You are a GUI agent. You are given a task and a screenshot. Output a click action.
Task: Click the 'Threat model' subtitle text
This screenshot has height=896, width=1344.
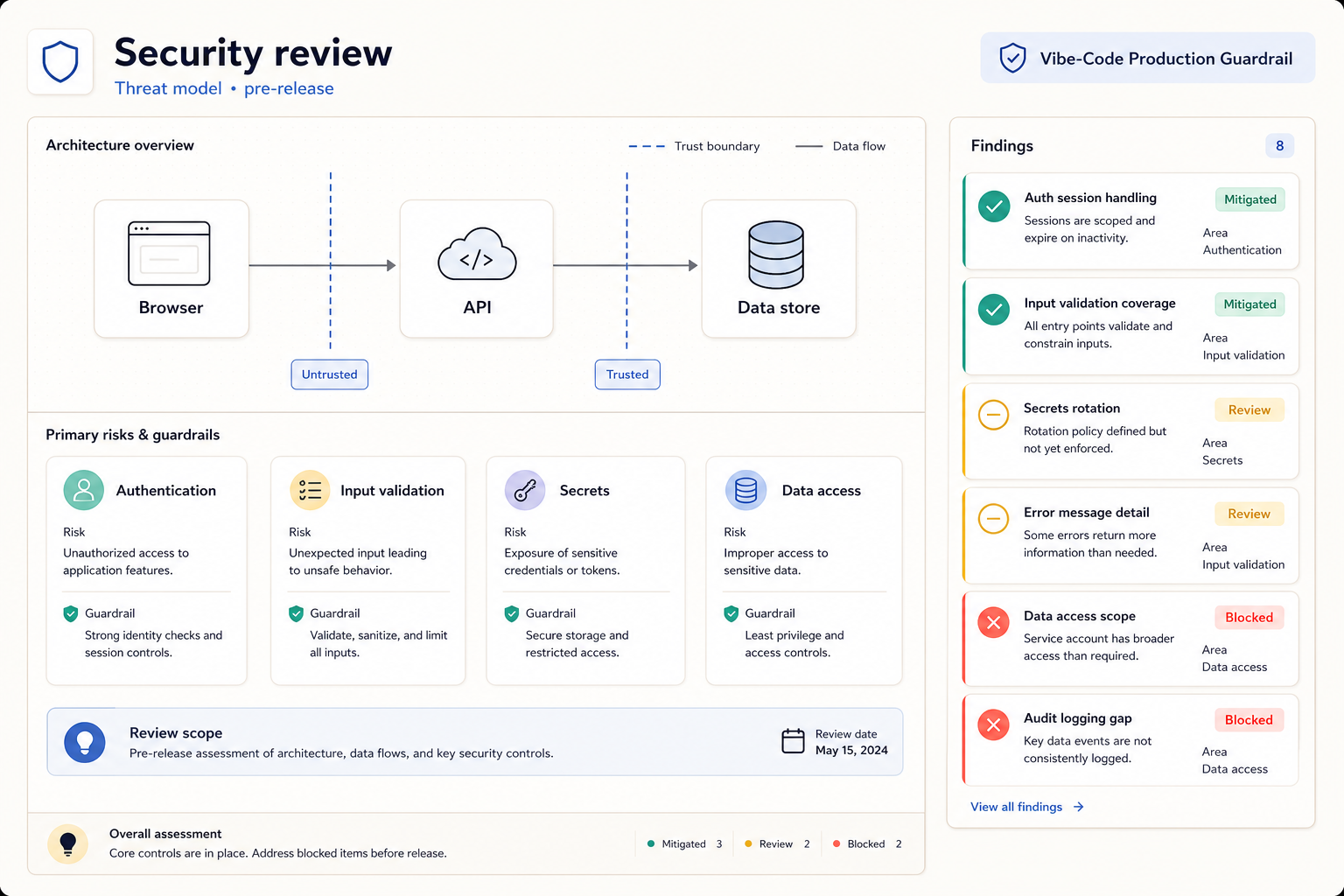(168, 88)
